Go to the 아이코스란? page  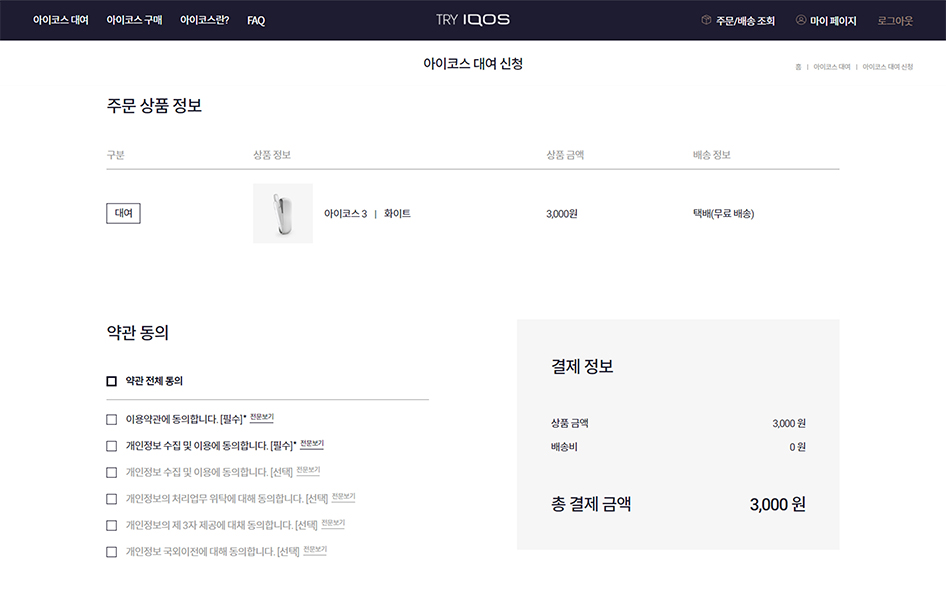pyautogui.click(x=205, y=20)
